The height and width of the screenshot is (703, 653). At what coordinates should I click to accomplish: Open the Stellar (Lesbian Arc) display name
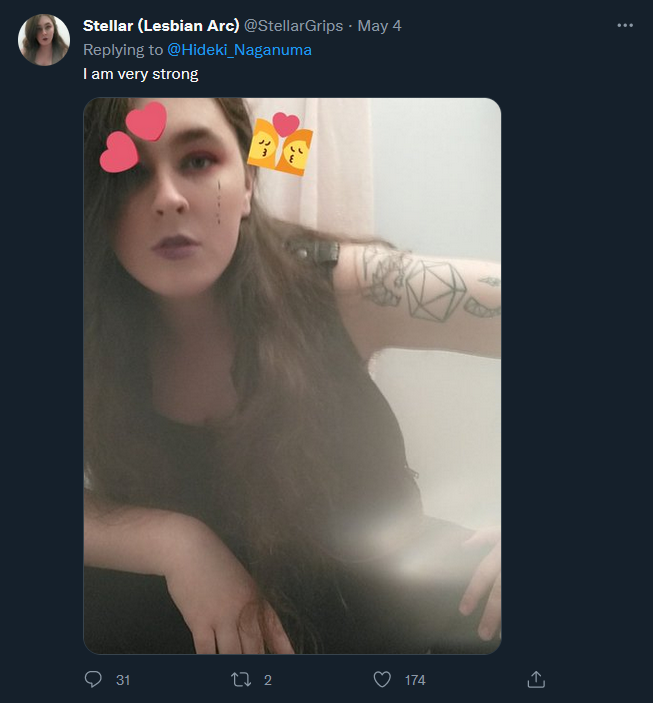(x=161, y=26)
